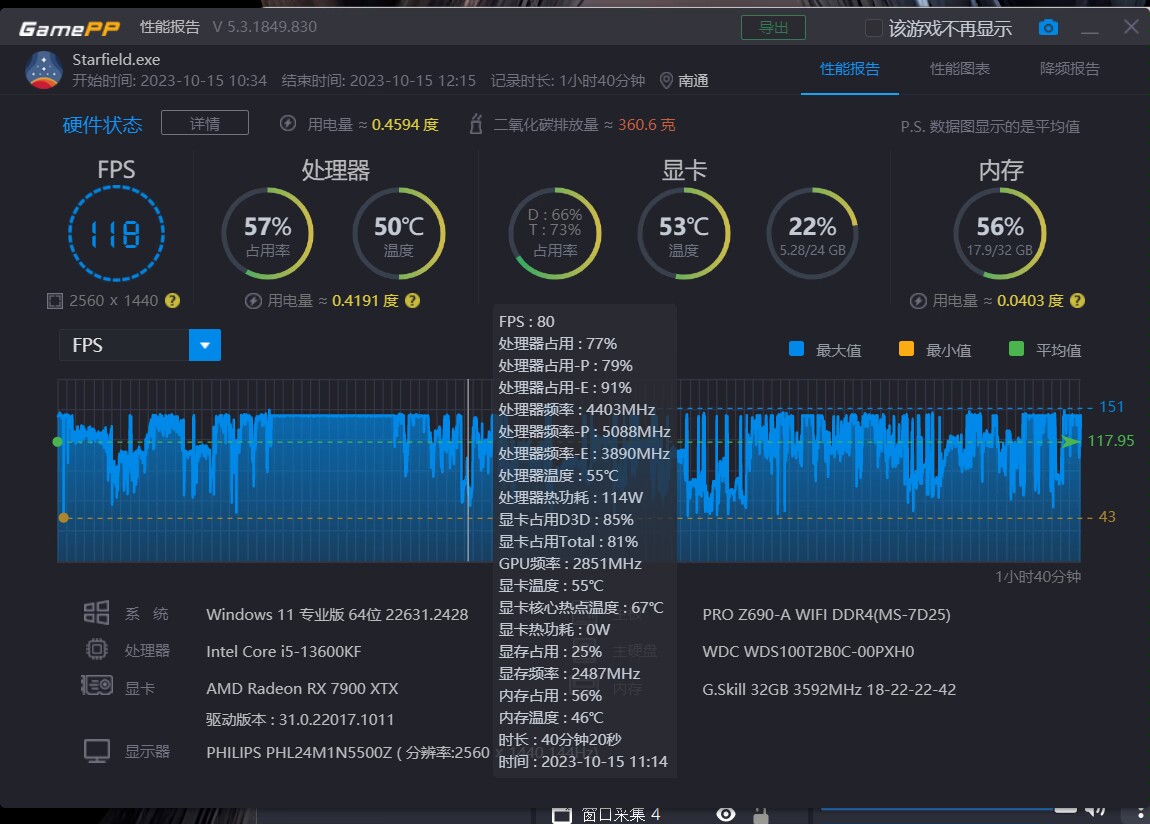Tick the 该游戏不再显示 checkbox

[874, 28]
